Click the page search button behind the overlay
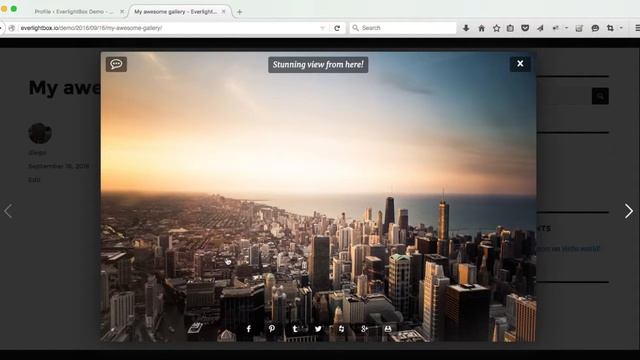640x360 pixels. point(600,96)
